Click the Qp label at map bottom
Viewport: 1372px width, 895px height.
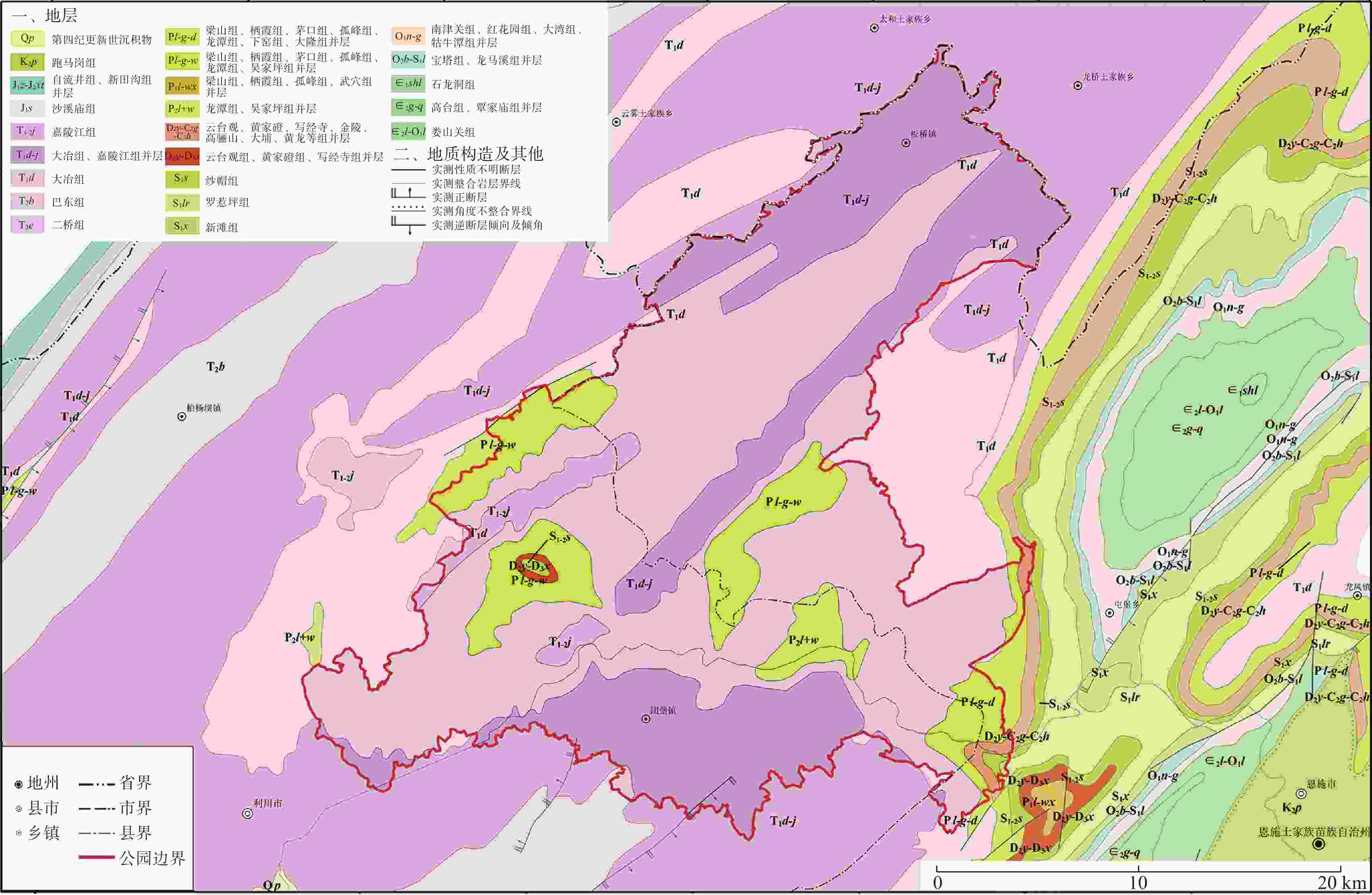coord(271,885)
